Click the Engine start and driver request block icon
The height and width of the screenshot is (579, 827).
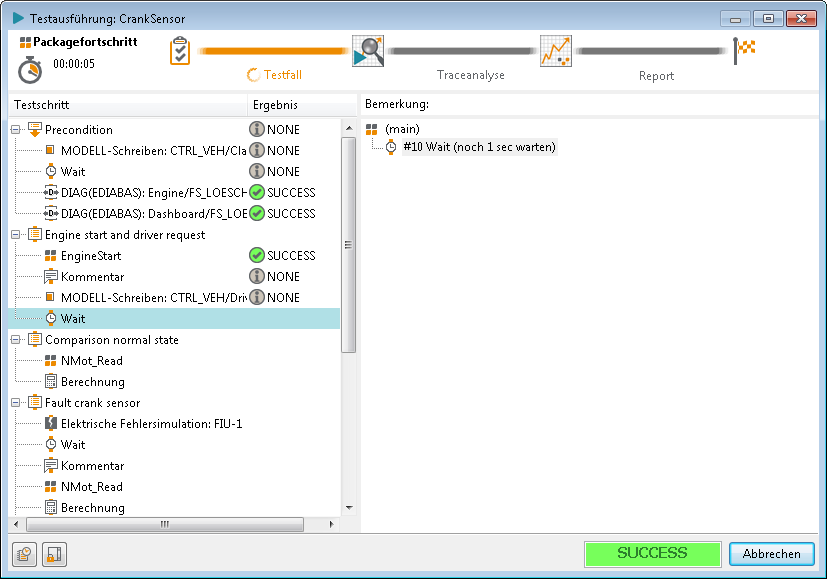pyautogui.click(x=35, y=234)
